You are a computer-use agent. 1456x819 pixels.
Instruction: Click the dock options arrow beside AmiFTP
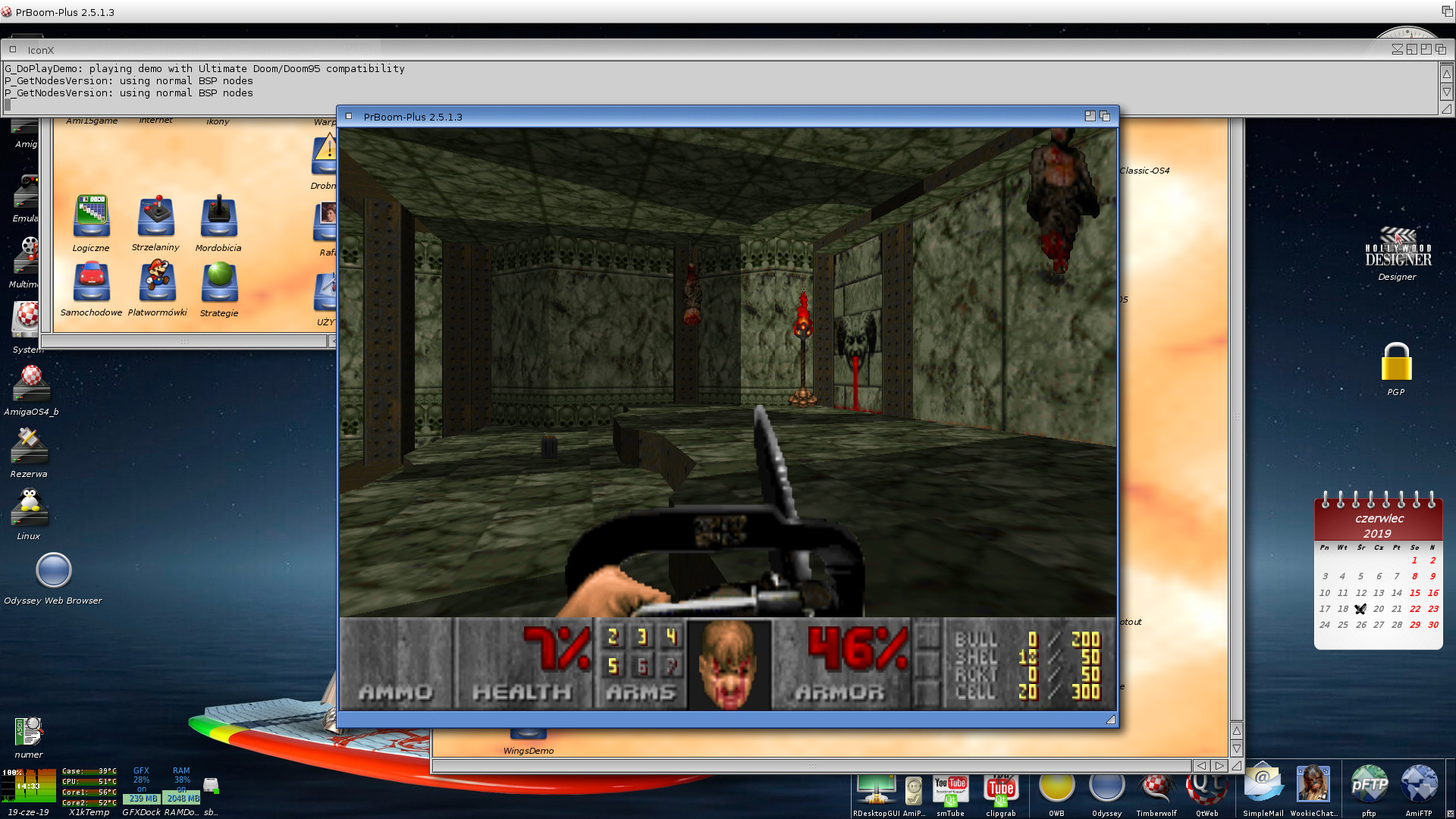(x=1450, y=814)
